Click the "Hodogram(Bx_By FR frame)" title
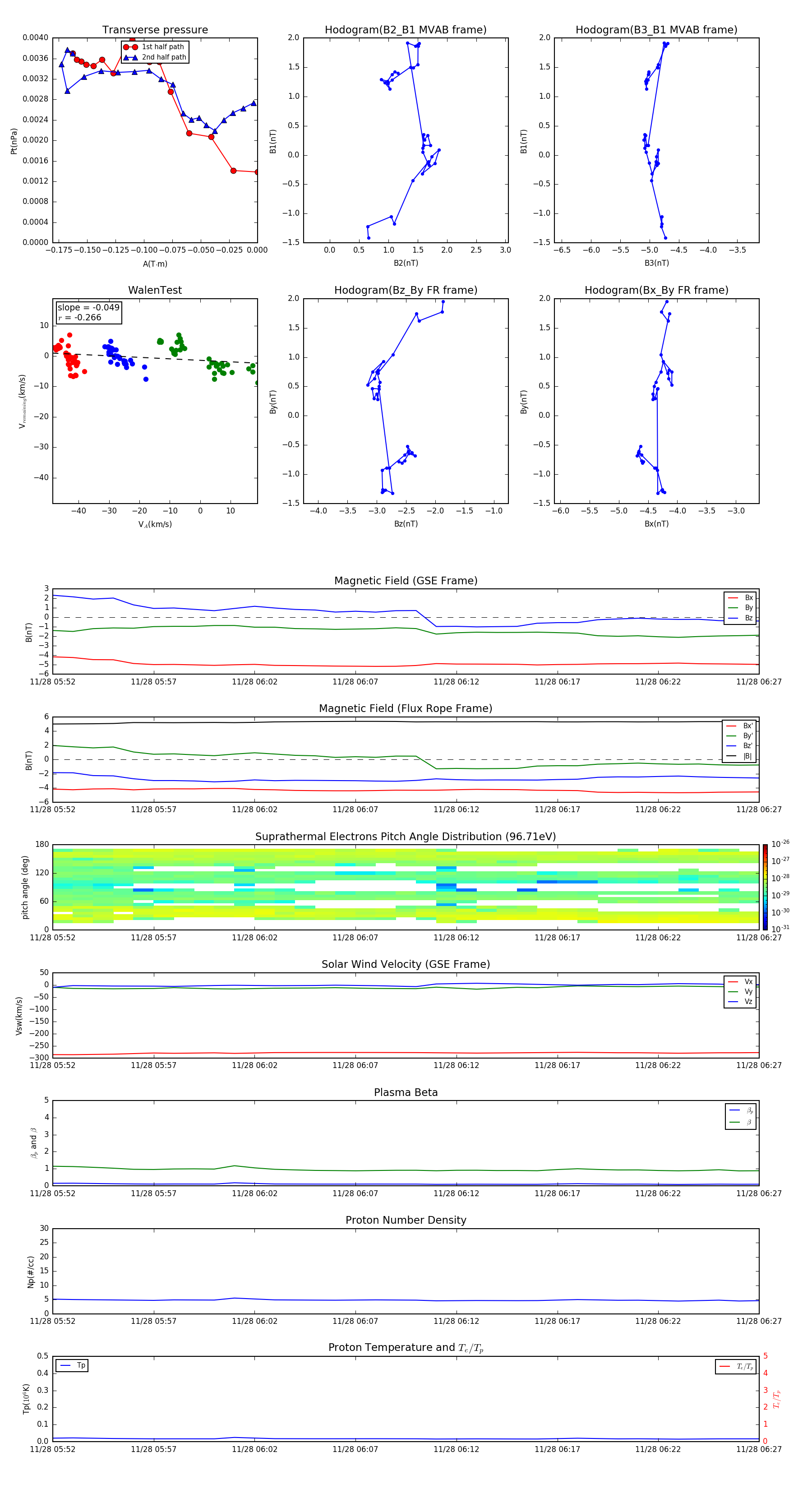The width and height of the screenshot is (812, 1489). (x=656, y=290)
